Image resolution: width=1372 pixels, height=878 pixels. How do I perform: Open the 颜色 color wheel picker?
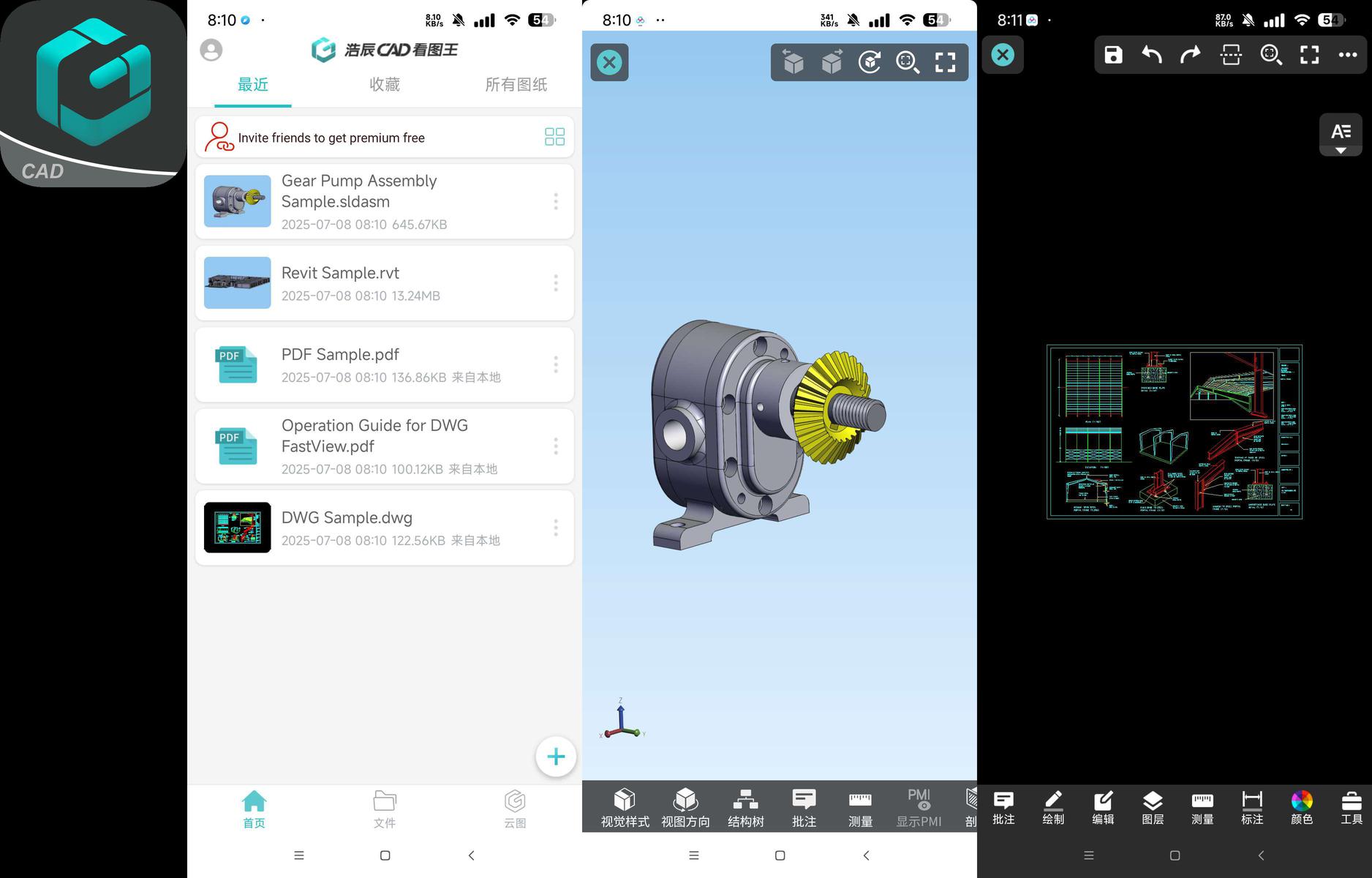tap(1302, 807)
